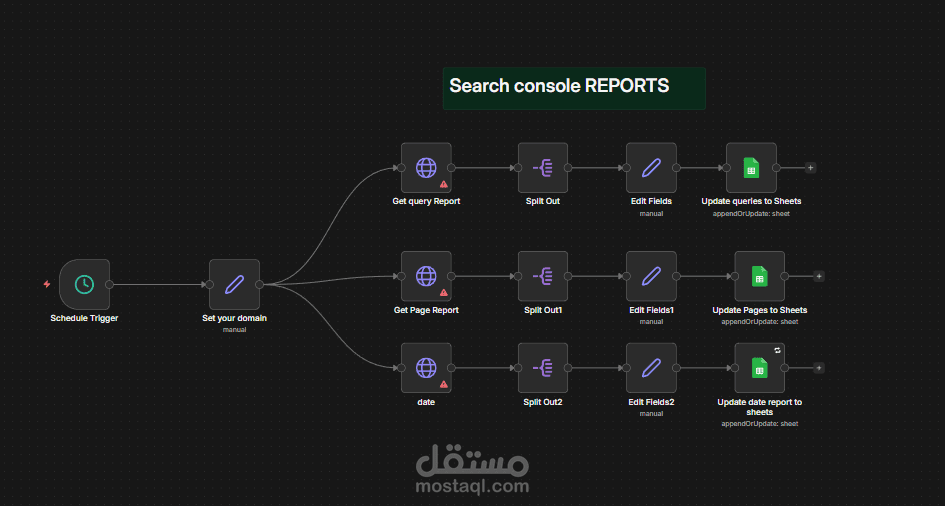The image size is (945, 506).
Task: Open the Edit Fields1 pencil node
Action: [x=651, y=276]
